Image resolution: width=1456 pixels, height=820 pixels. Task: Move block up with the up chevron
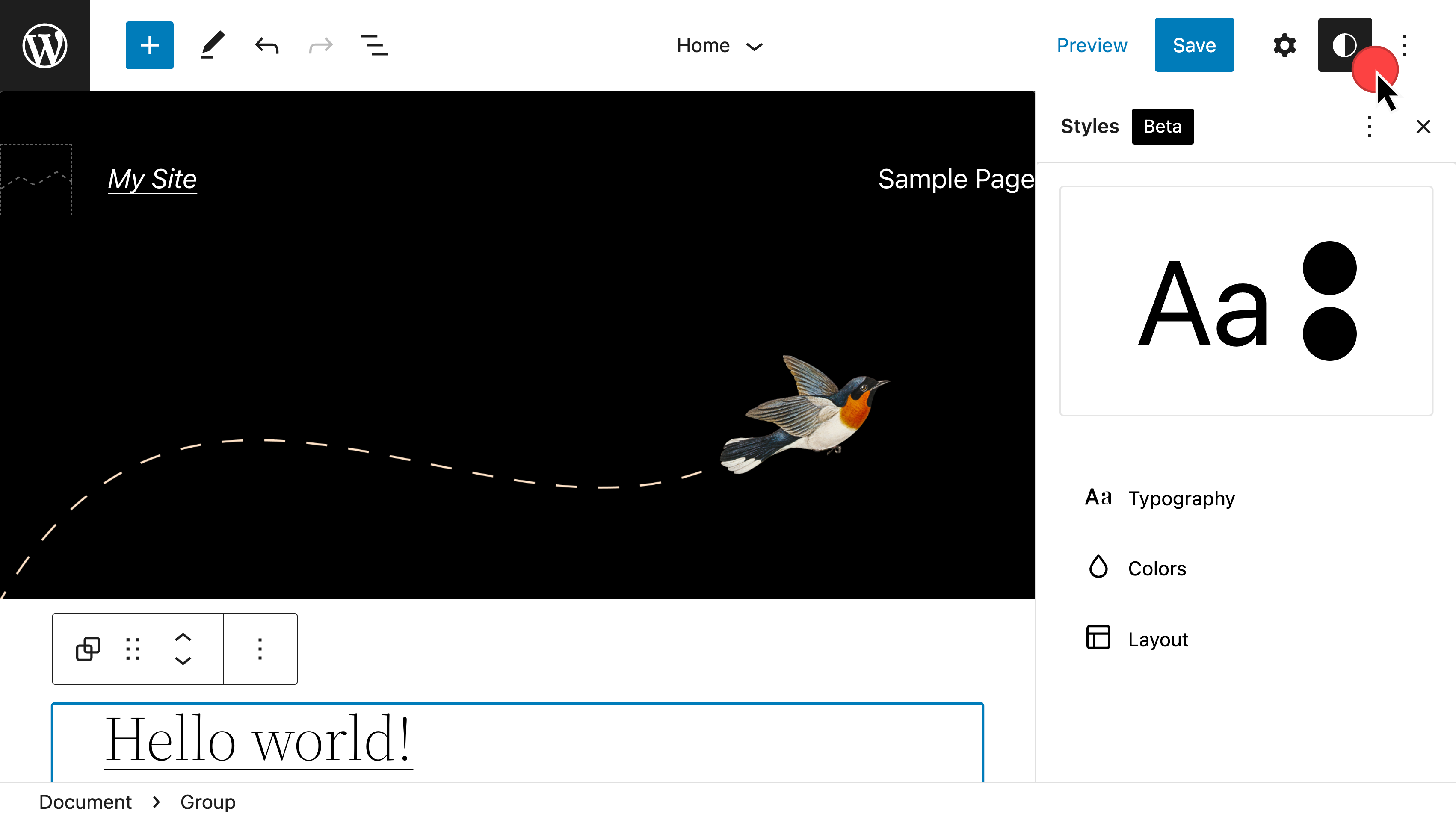(183, 638)
